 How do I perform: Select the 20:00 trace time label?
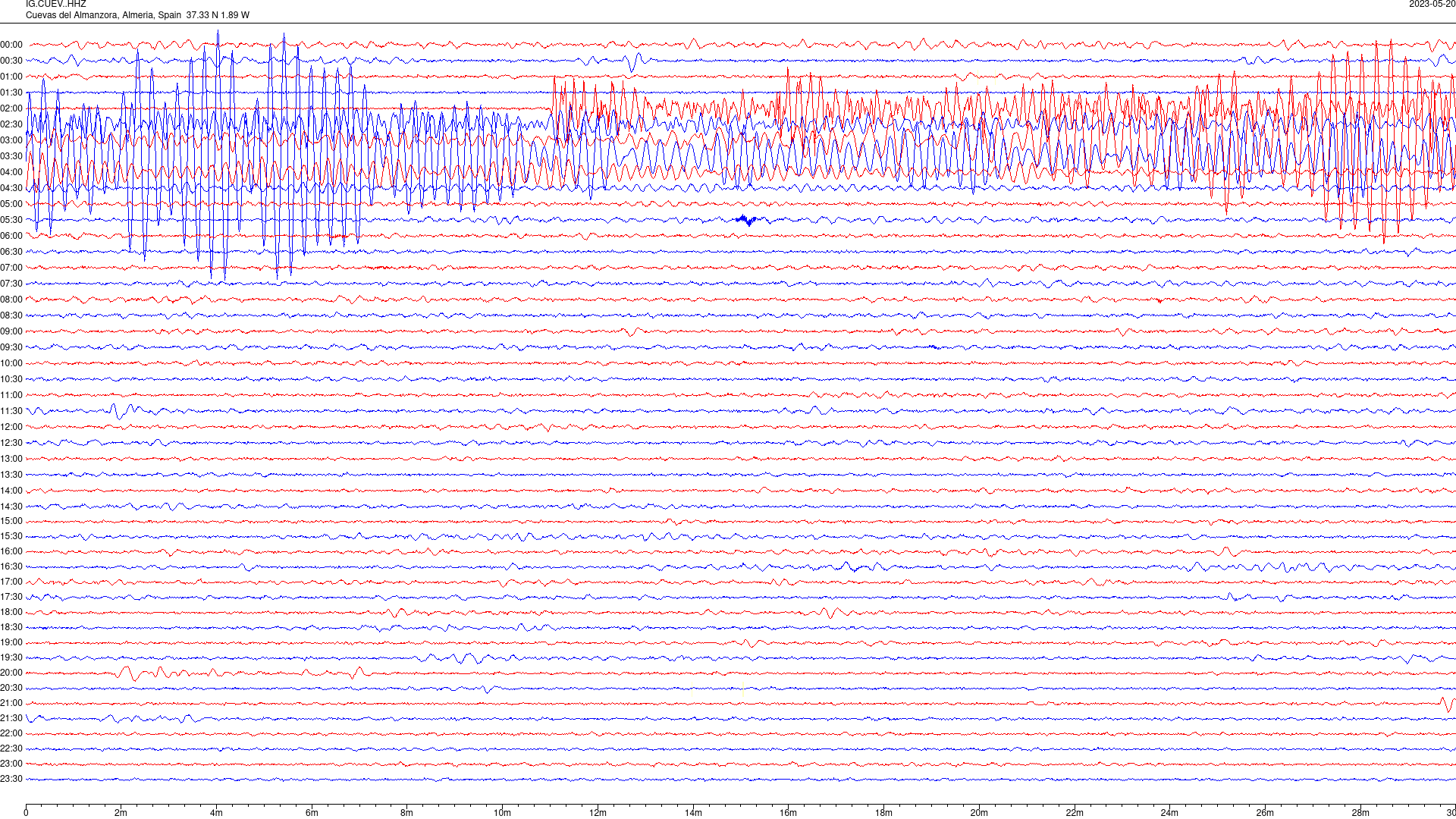point(11,673)
